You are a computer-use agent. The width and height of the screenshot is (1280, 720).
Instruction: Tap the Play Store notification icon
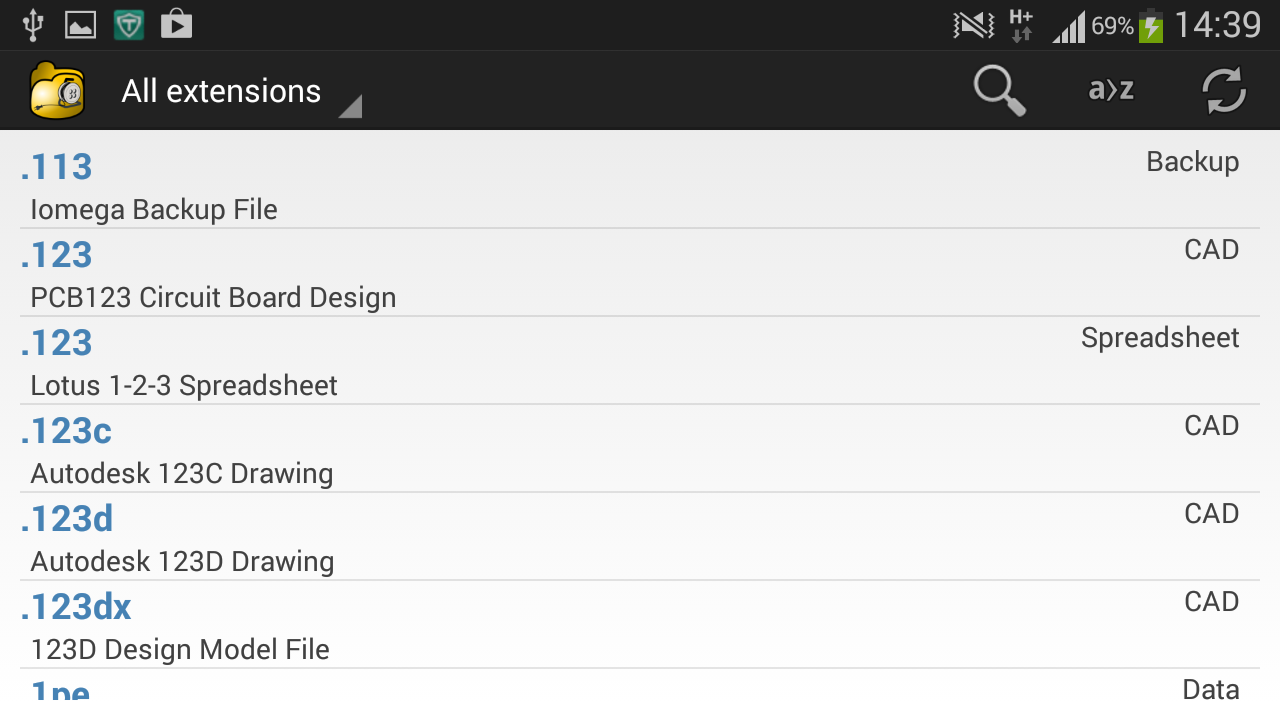click(176, 24)
